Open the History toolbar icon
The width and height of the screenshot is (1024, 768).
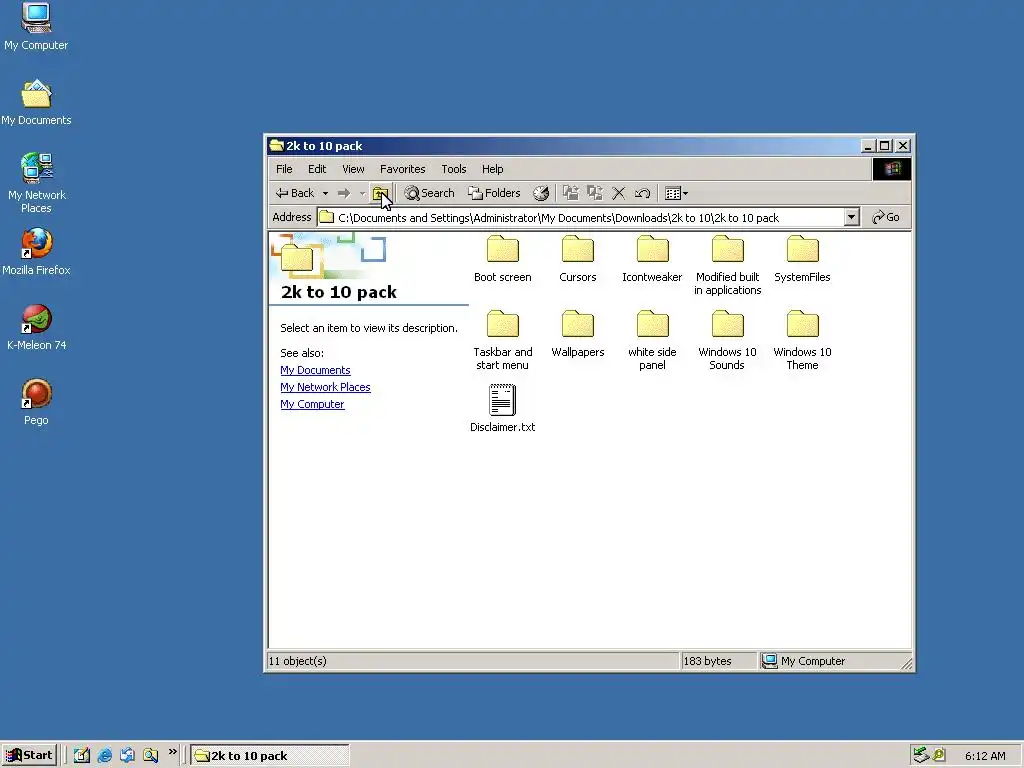[x=541, y=193]
